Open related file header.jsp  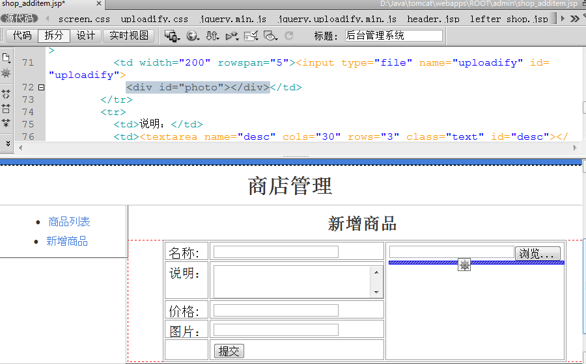[433, 19]
